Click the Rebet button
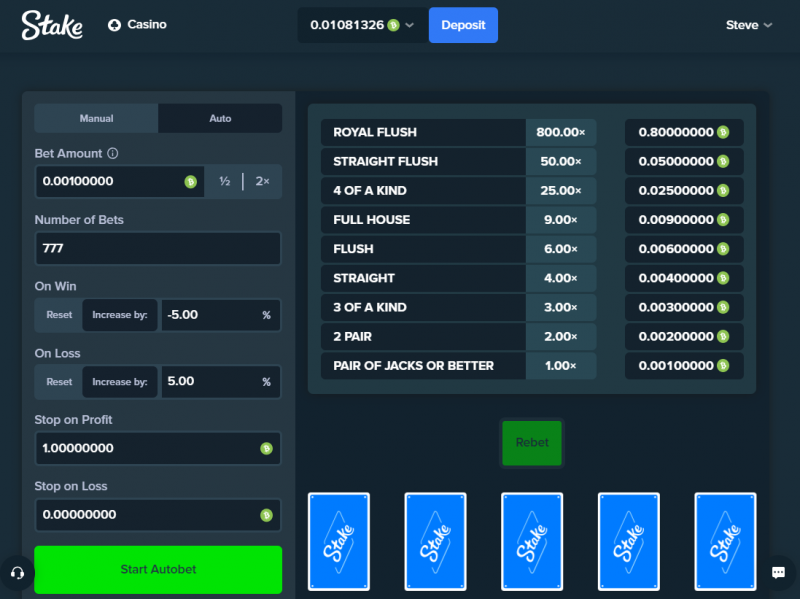The height and width of the screenshot is (599, 800). point(532,442)
